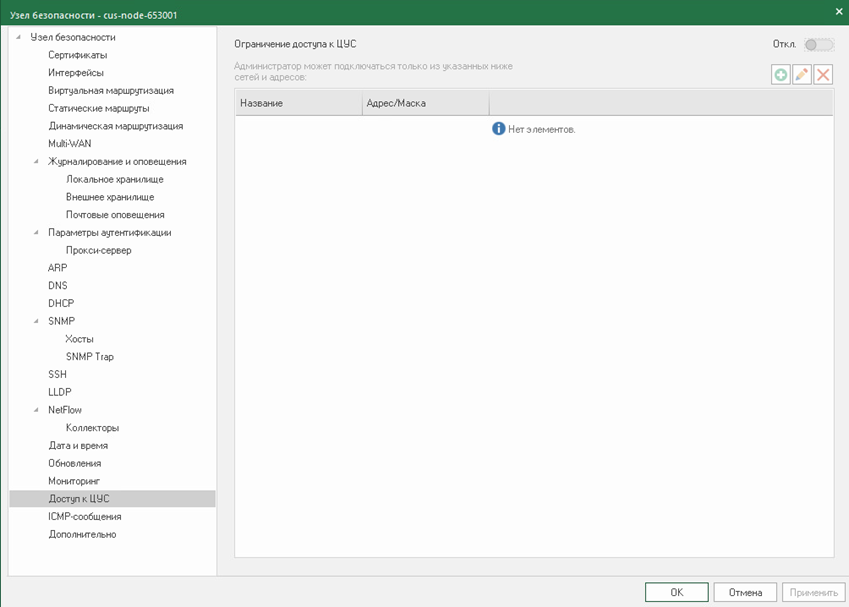
Task: Select Почтовые оповещения
Action: (x=115, y=215)
